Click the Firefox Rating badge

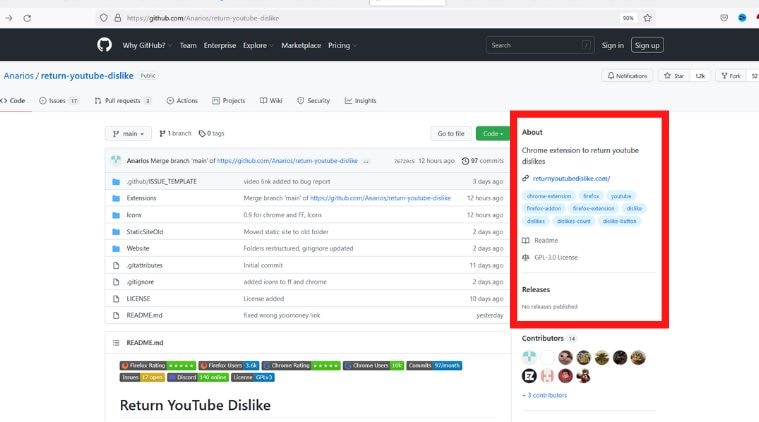(158, 365)
